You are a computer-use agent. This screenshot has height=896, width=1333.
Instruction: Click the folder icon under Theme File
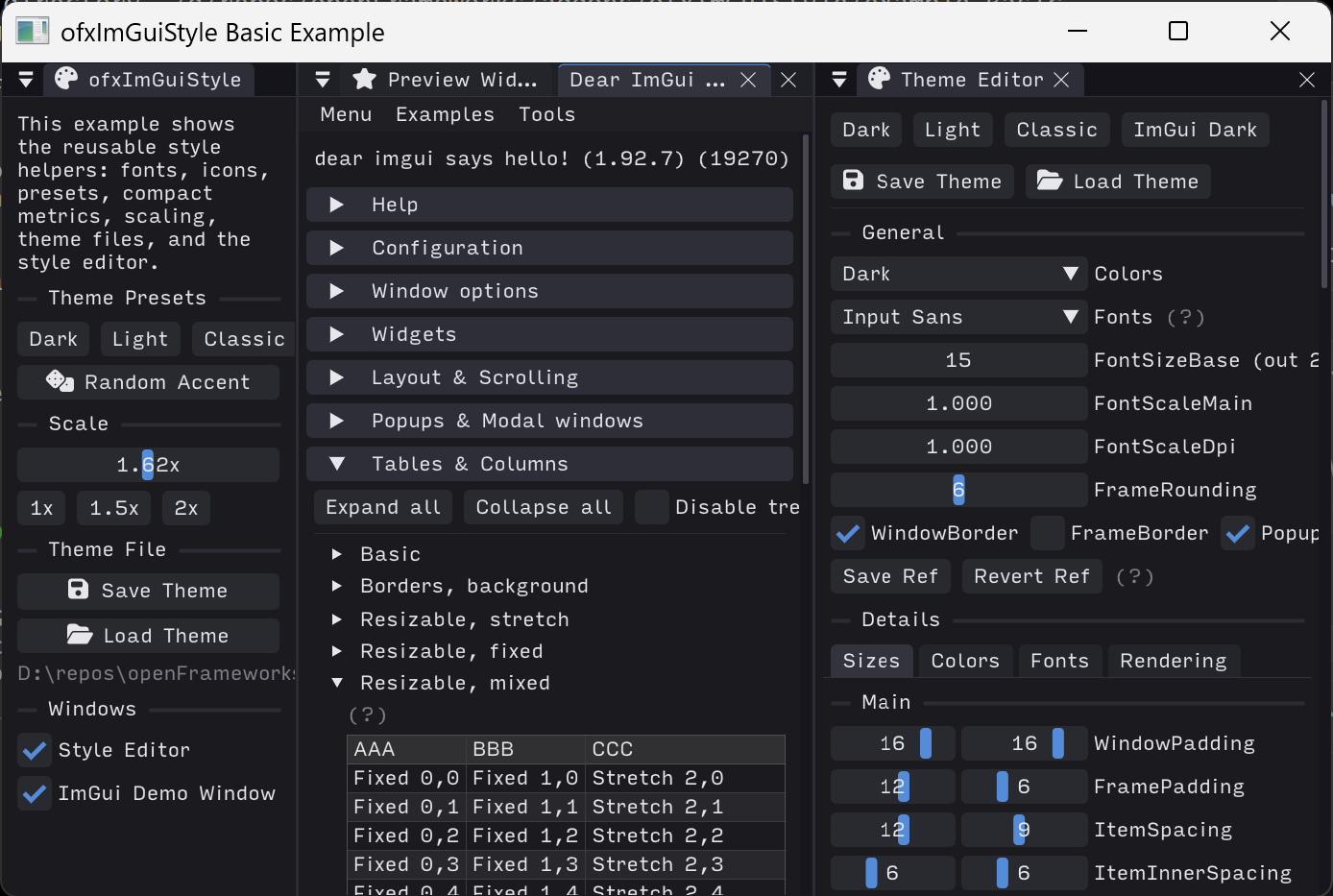[x=80, y=635]
